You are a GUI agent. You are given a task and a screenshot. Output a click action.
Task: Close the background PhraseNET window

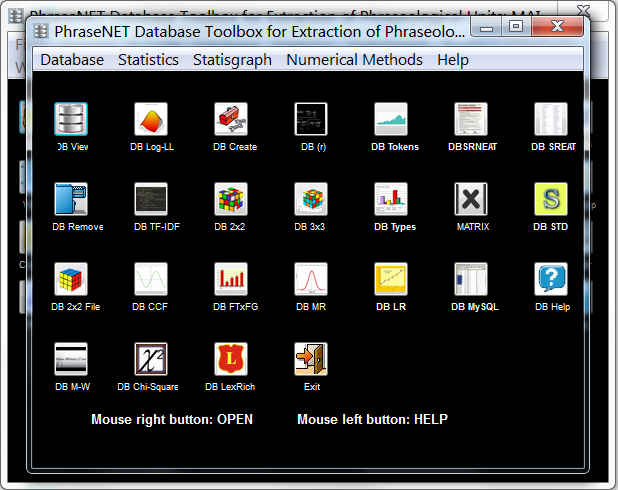point(583,11)
